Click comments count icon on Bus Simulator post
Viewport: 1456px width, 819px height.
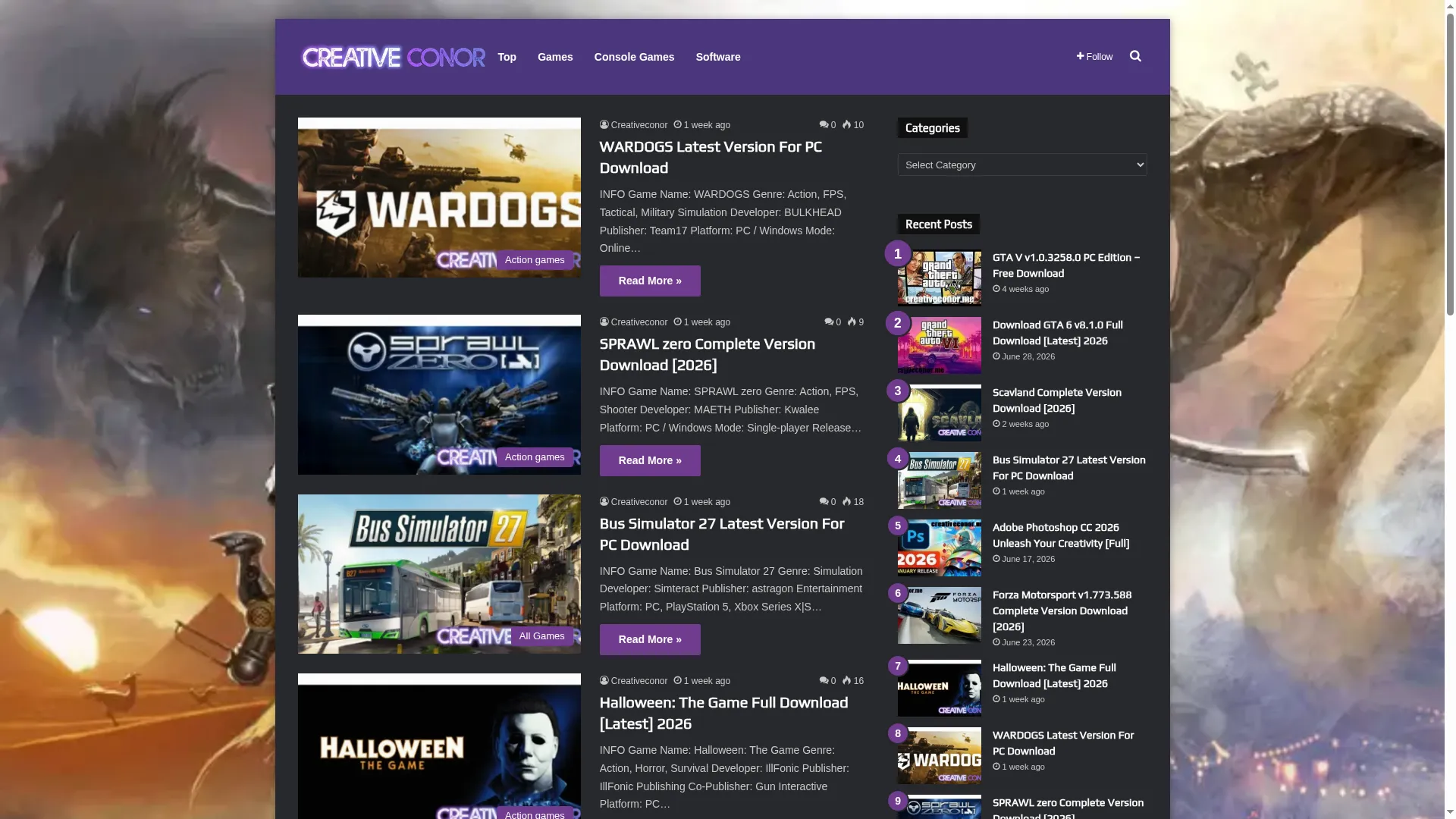827,502
